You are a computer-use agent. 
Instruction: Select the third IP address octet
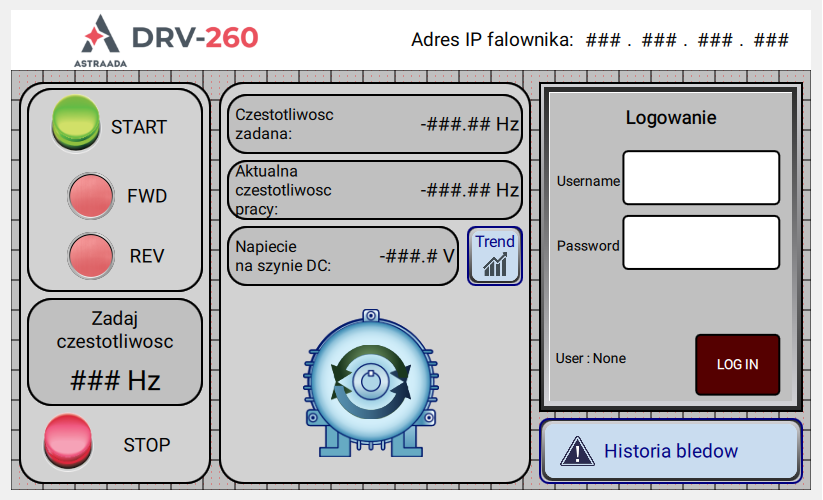[x=715, y=40]
